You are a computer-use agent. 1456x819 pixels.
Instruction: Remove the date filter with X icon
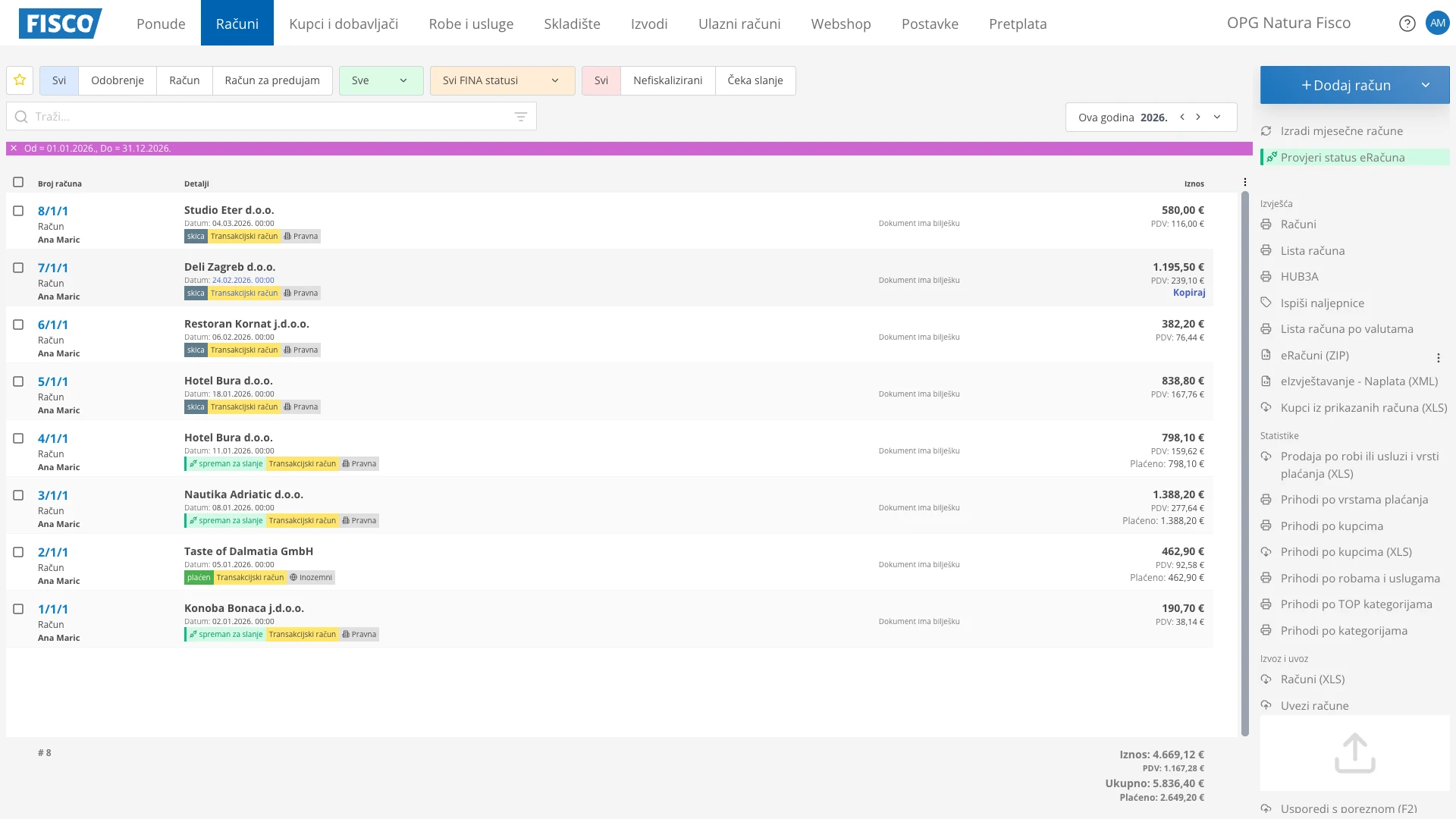pos(14,149)
